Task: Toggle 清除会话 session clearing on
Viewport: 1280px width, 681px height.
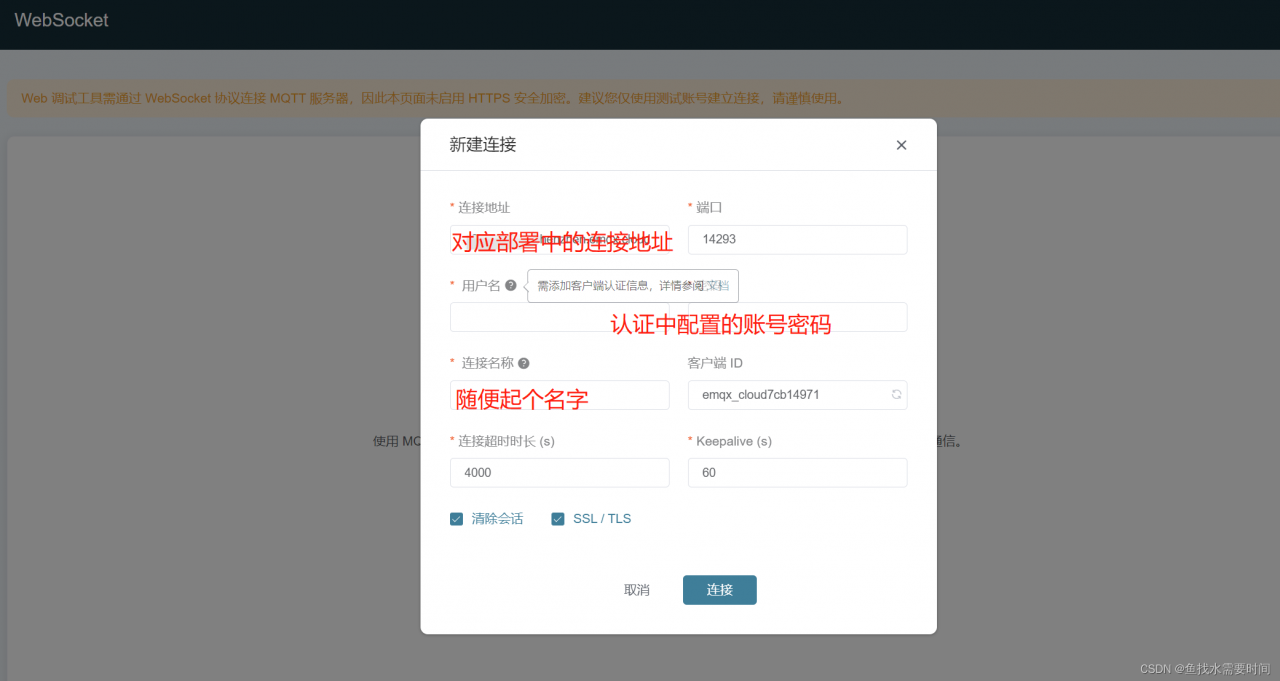Action: [x=456, y=518]
